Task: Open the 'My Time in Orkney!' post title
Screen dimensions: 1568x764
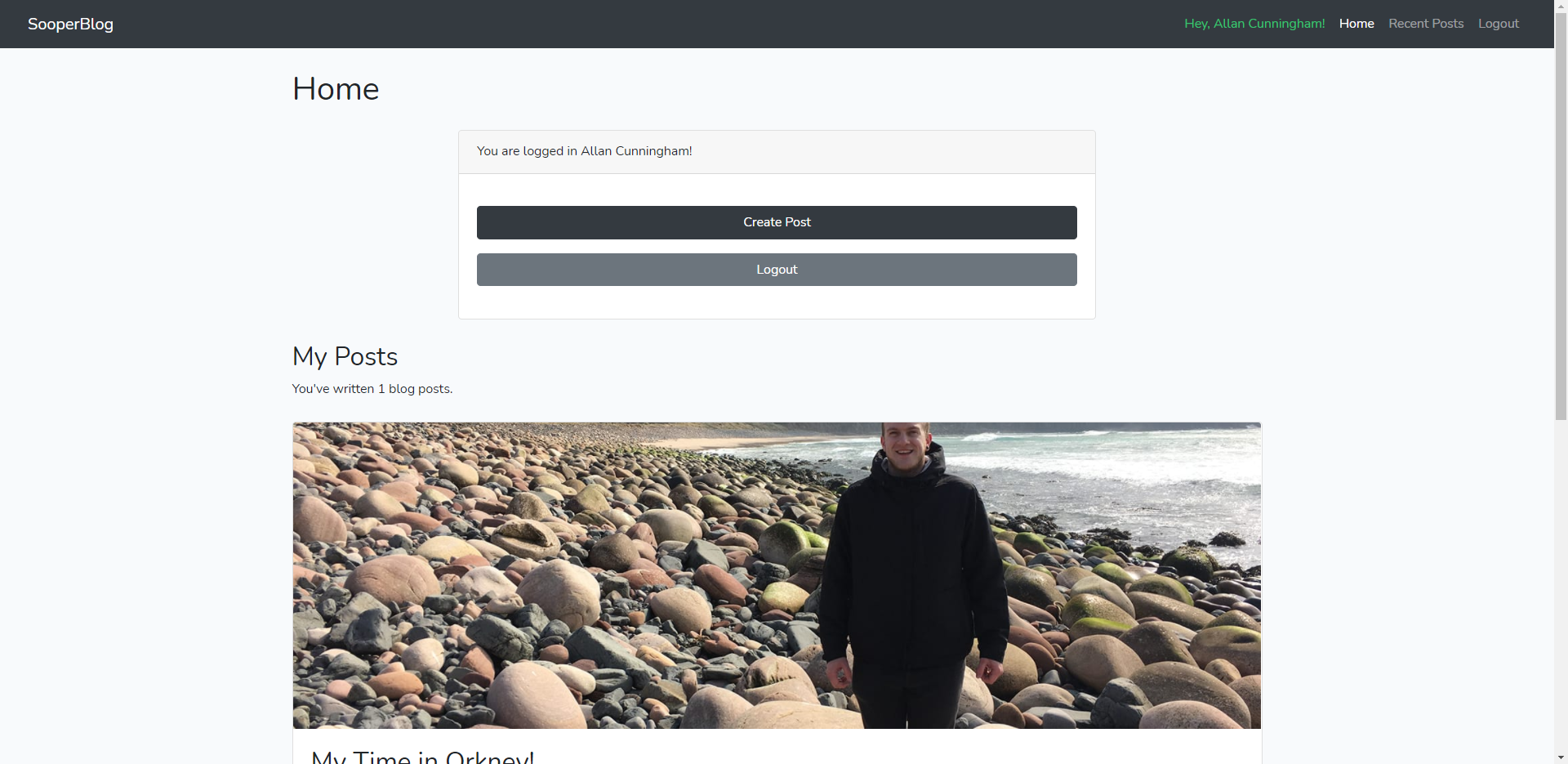Action: pos(423,757)
